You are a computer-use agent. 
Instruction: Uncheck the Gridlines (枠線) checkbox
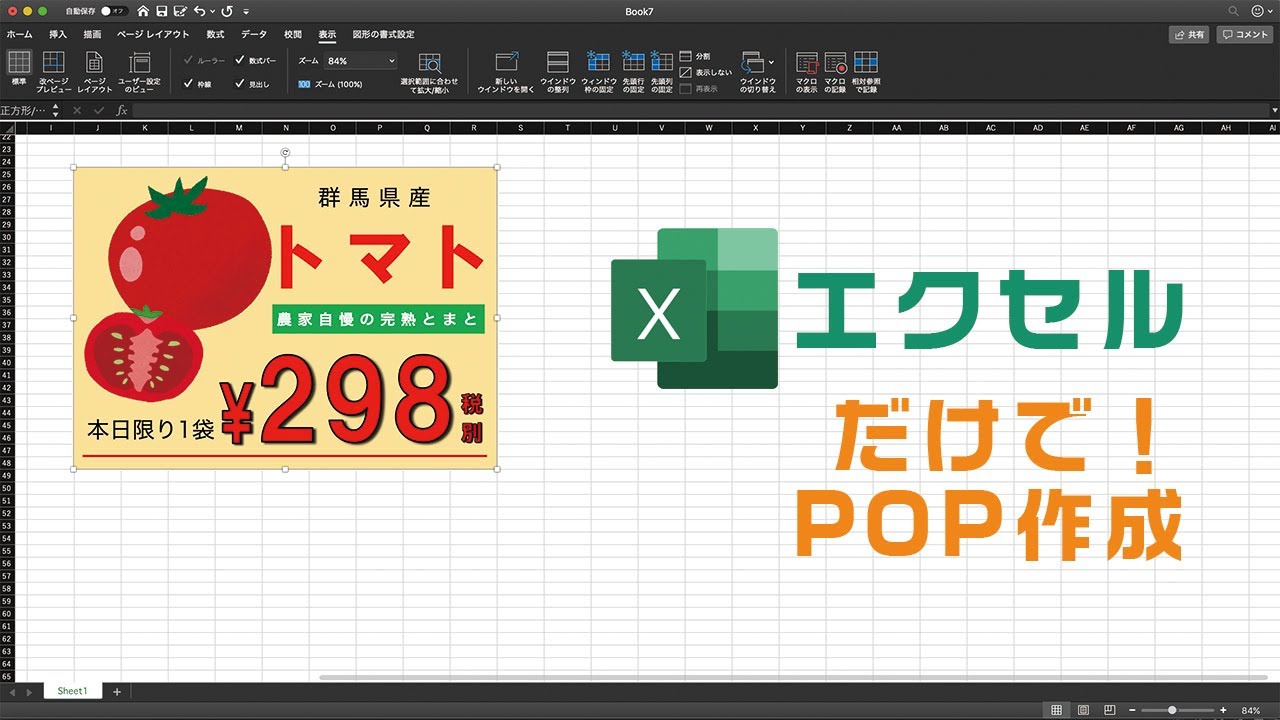189,84
